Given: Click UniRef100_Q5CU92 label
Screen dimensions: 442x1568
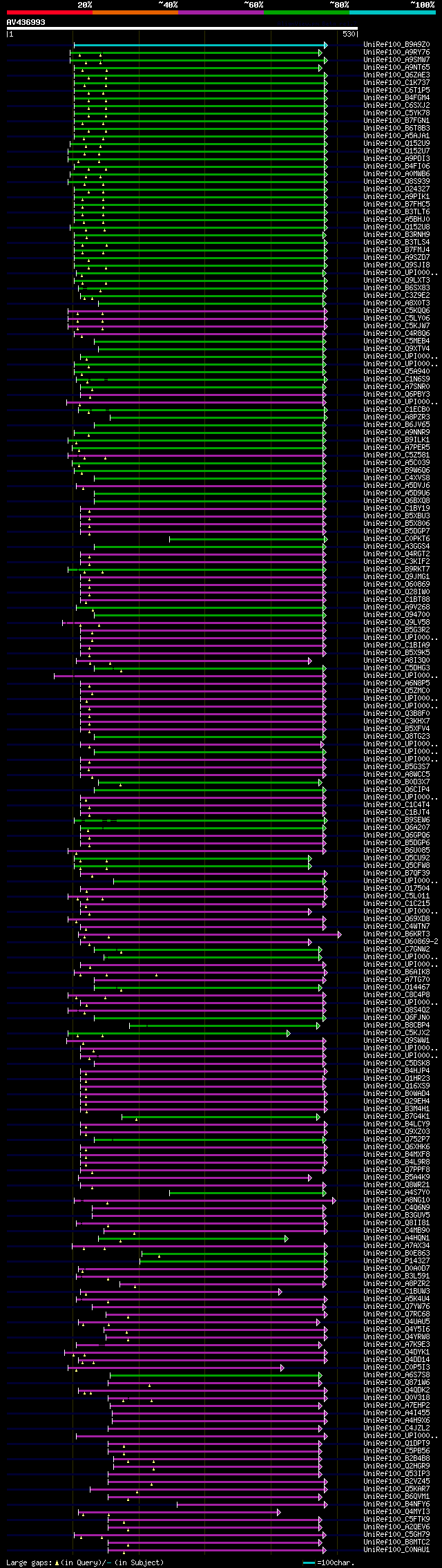Looking at the screenshot, I should click(396, 858).
